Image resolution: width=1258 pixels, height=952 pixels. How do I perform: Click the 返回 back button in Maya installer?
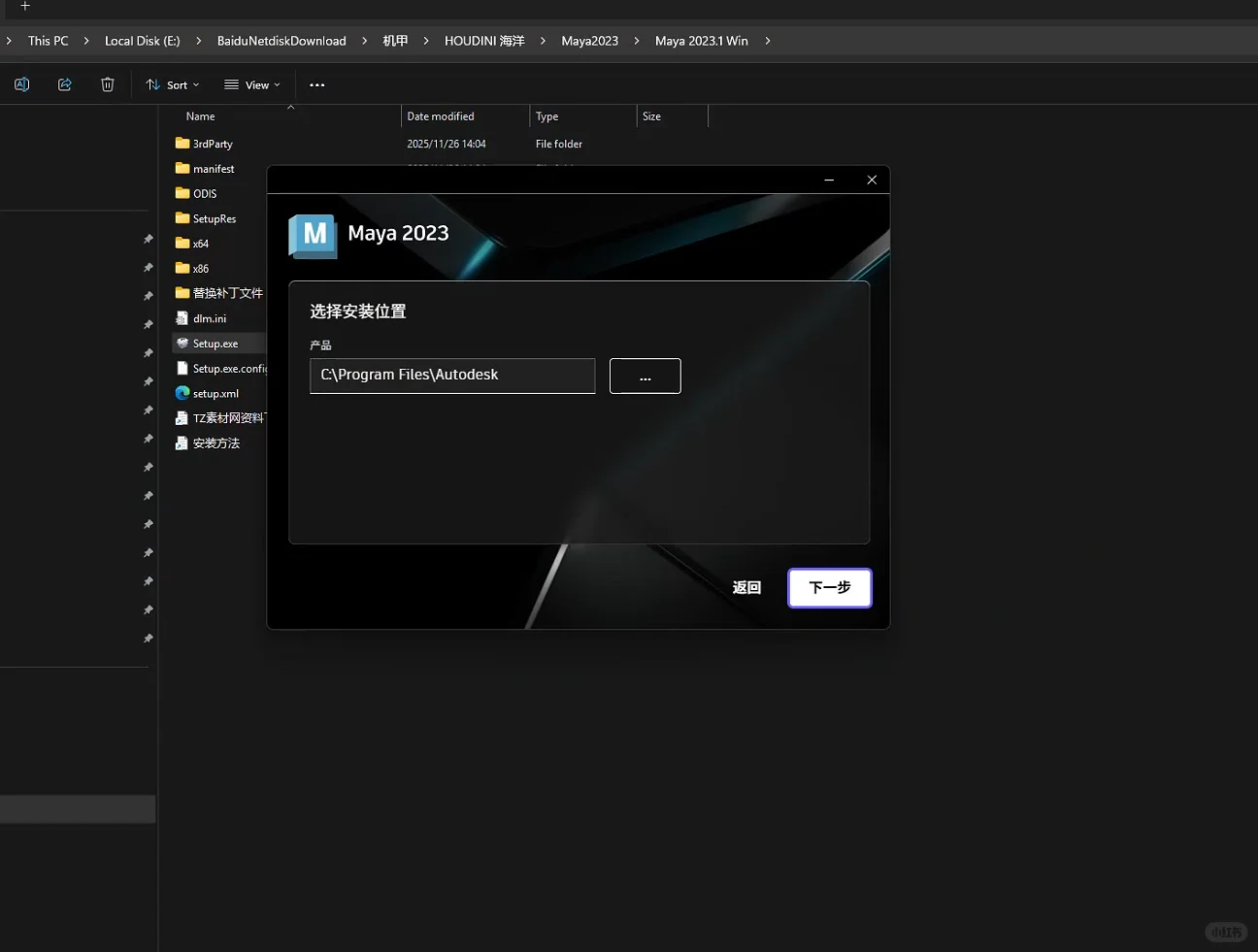click(746, 587)
